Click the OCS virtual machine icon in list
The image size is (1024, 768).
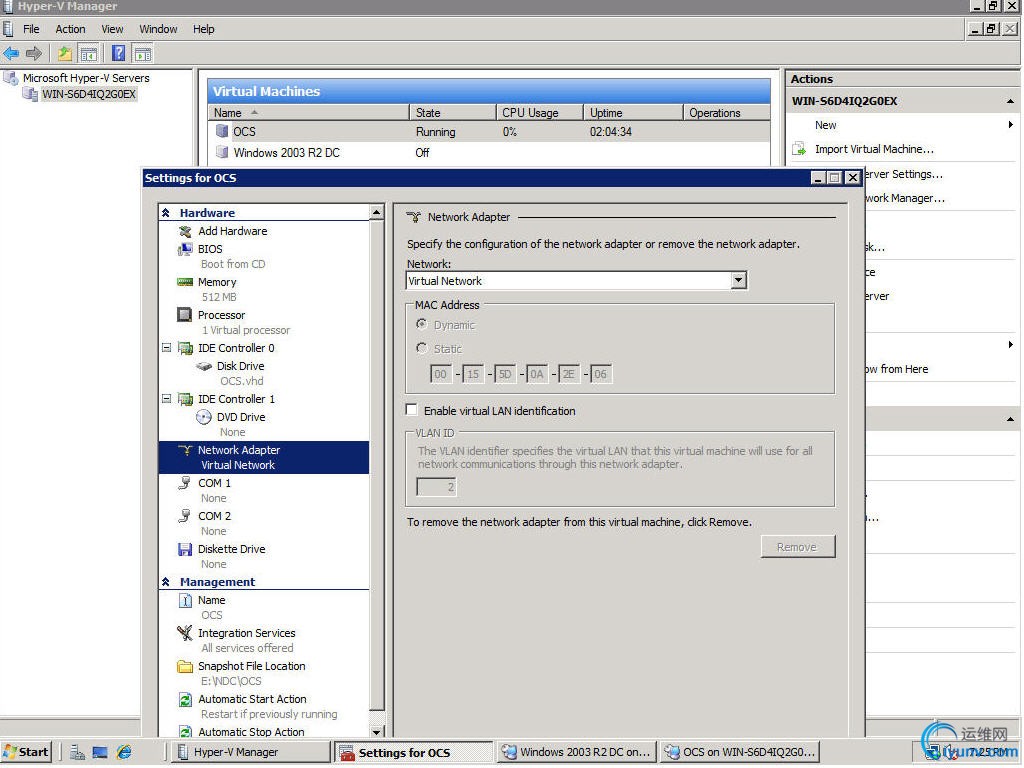pyautogui.click(x=222, y=131)
